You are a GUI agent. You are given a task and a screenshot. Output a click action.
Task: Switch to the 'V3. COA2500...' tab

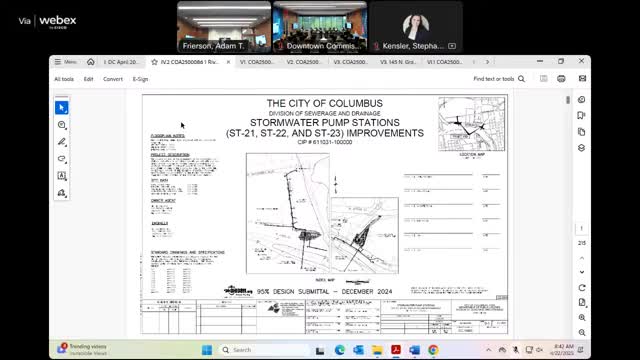(x=351, y=62)
